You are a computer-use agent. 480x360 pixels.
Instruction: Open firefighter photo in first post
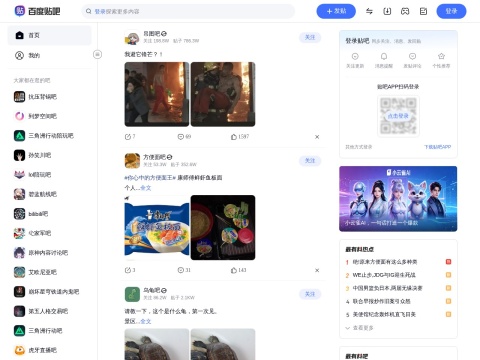223,94
